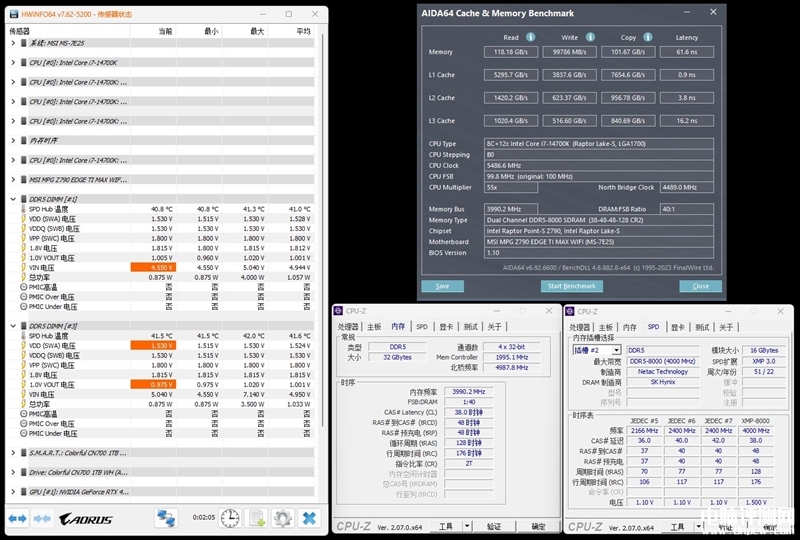This screenshot has height=540, width=800.
Task: Switch to 关于 tab in right CPU-Z
Action: [x=726, y=327]
